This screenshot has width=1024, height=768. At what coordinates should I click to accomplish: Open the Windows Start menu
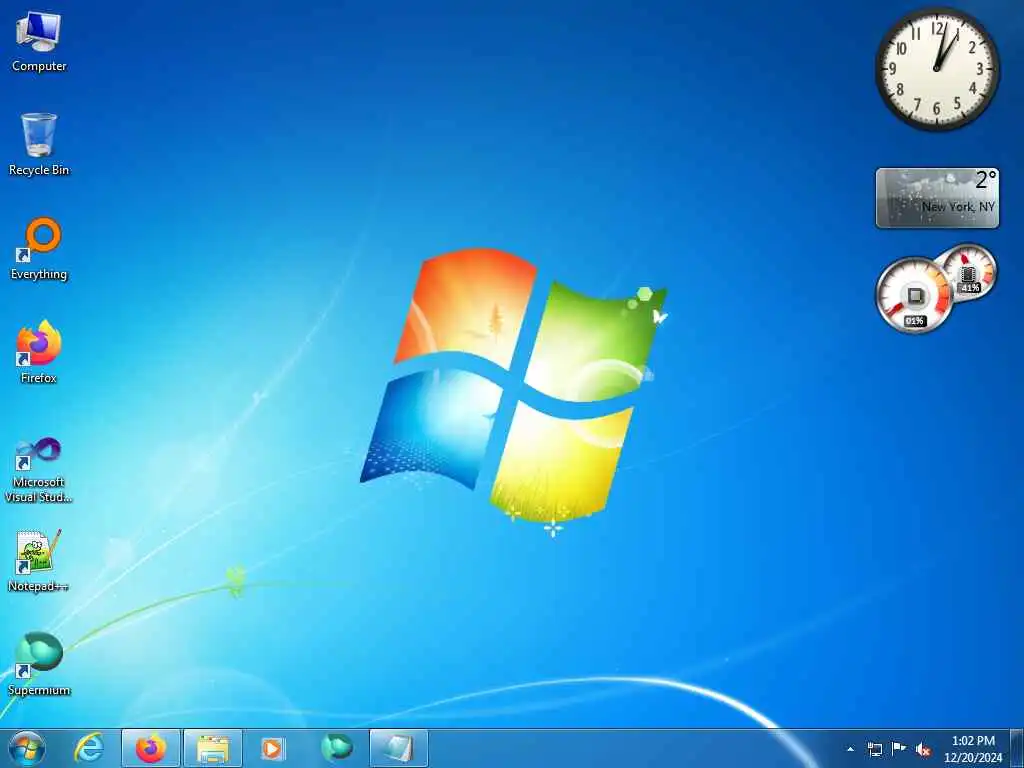pyautogui.click(x=27, y=748)
